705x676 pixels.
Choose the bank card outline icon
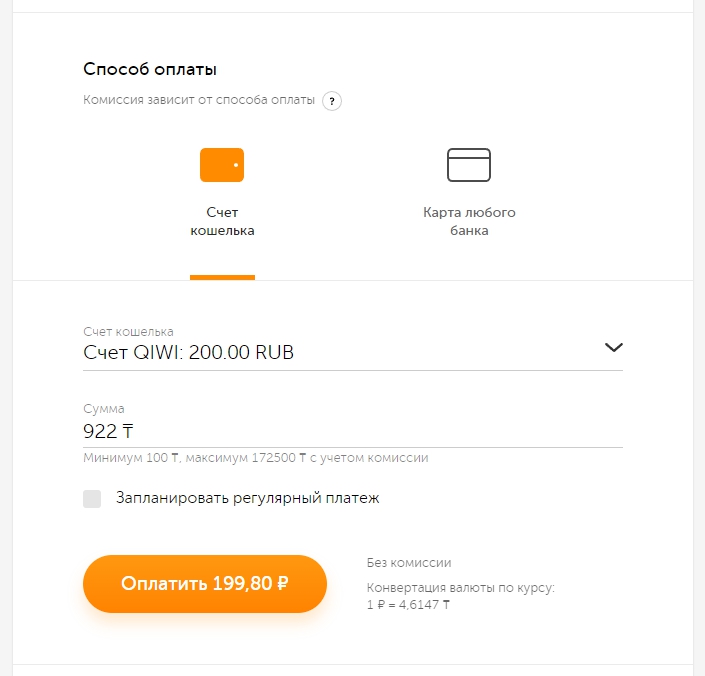(469, 165)
